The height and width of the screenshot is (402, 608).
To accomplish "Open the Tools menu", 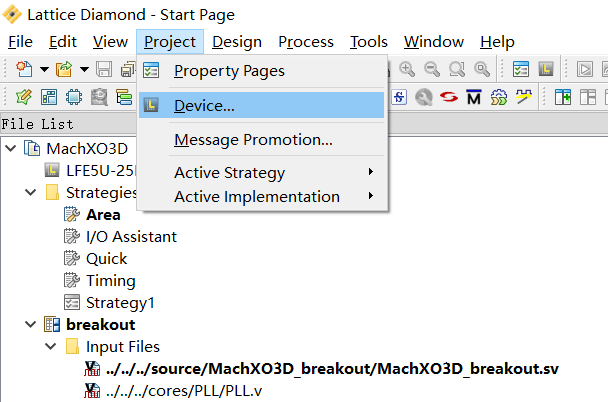I will click(369, 41).
